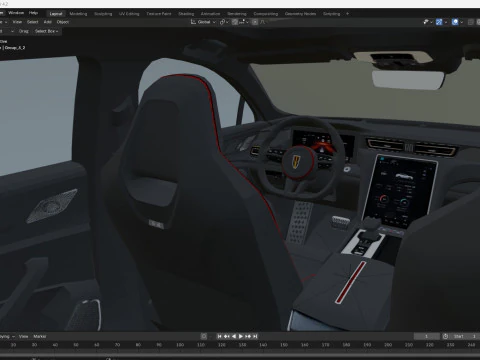Open the Keying dropdown in the timeline
The image size is (480, 360).
click(x=6, y=336)
